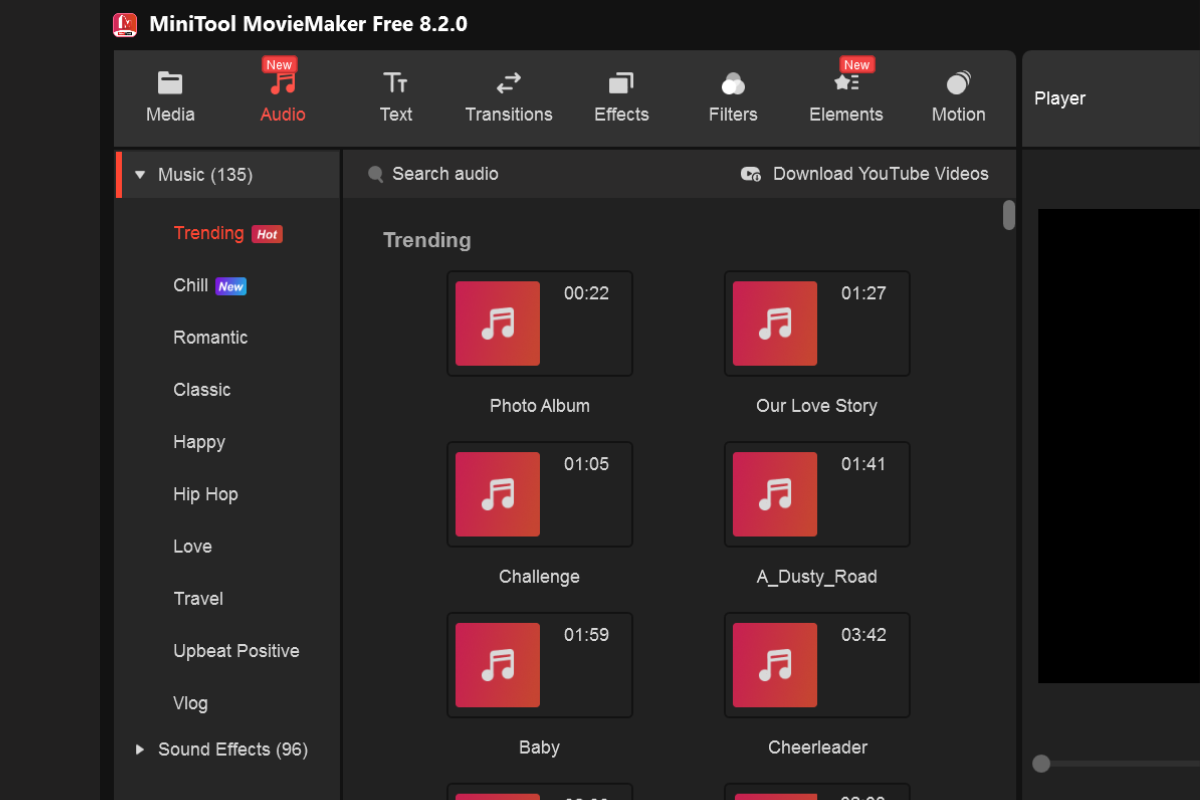Open the Filters tab
The height and width of the screenshot is (800, 1200).
[x=733, y=98]
